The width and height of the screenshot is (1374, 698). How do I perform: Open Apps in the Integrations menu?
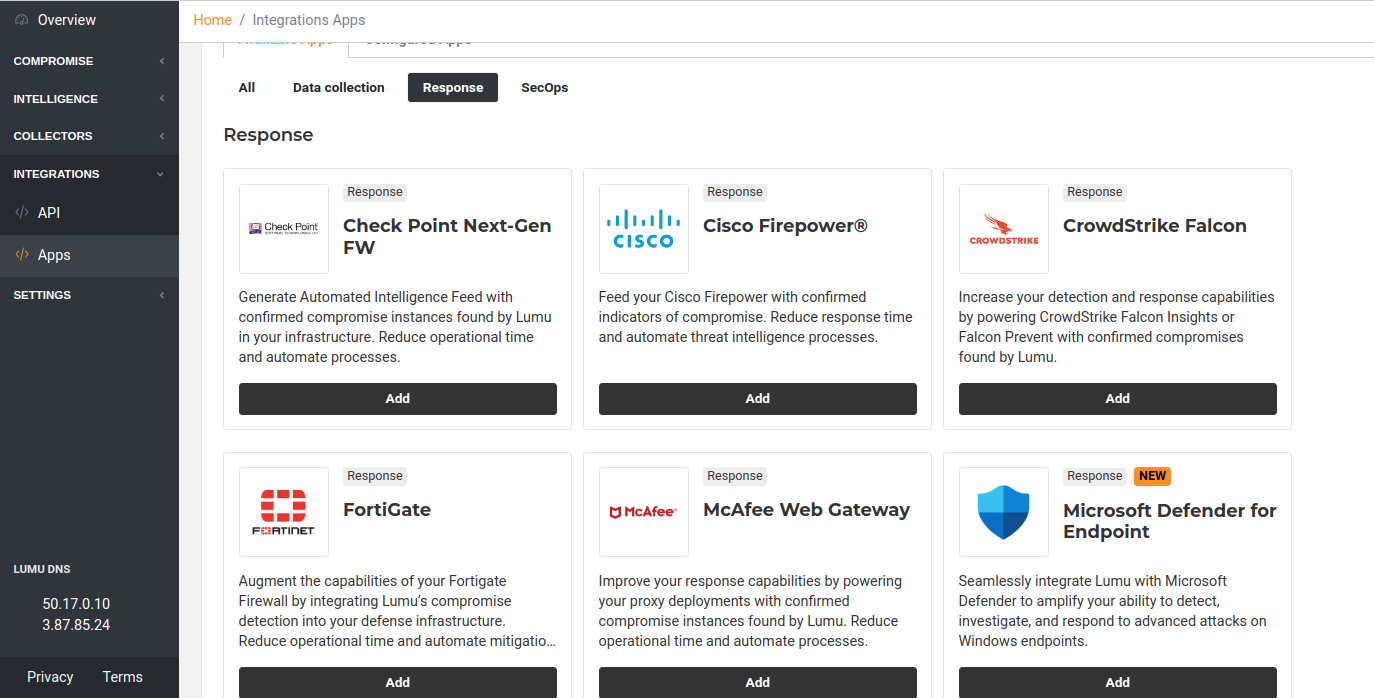point(54,255)
